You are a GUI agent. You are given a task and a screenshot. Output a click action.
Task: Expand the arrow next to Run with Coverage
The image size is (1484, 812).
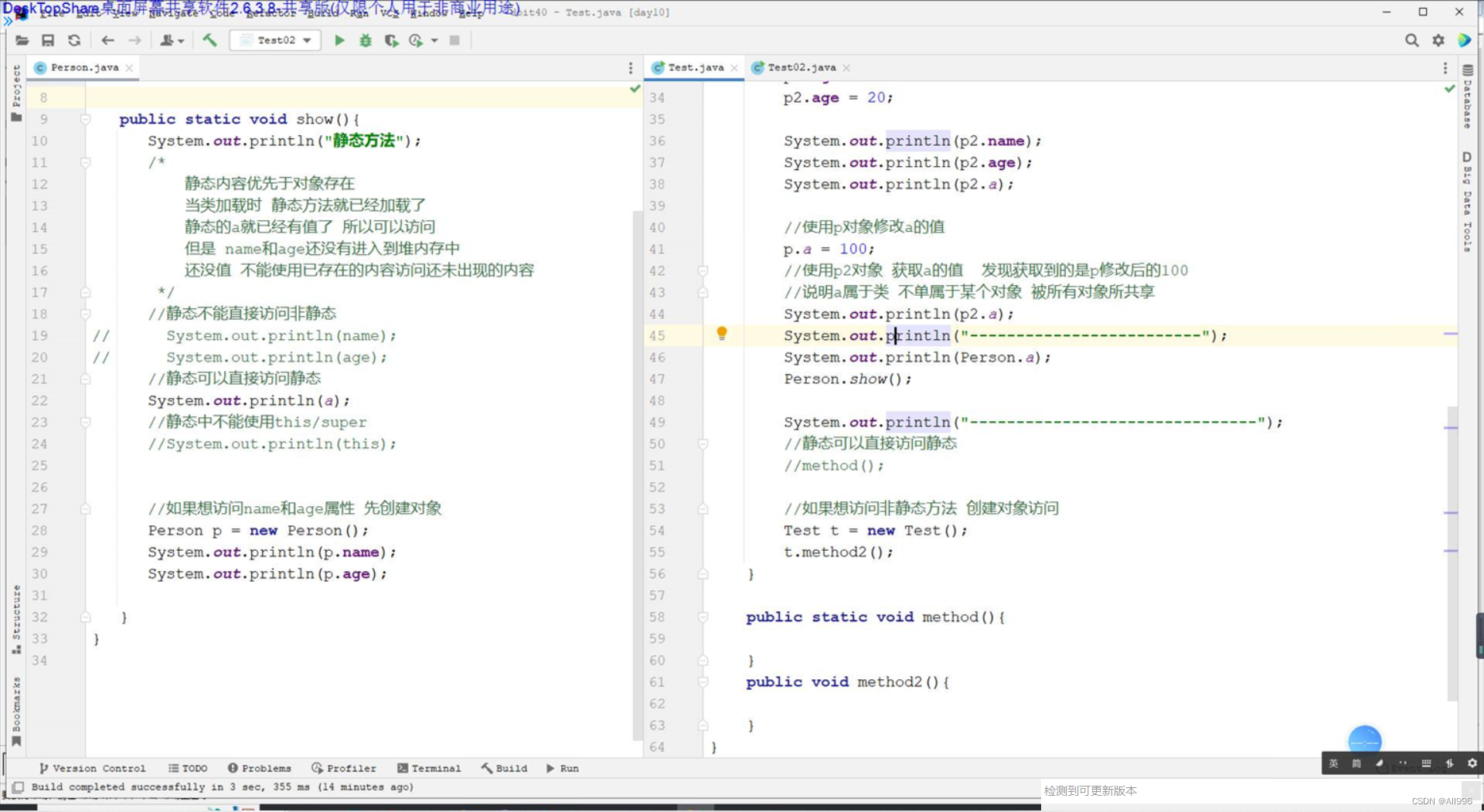click(x=434, y=40)
